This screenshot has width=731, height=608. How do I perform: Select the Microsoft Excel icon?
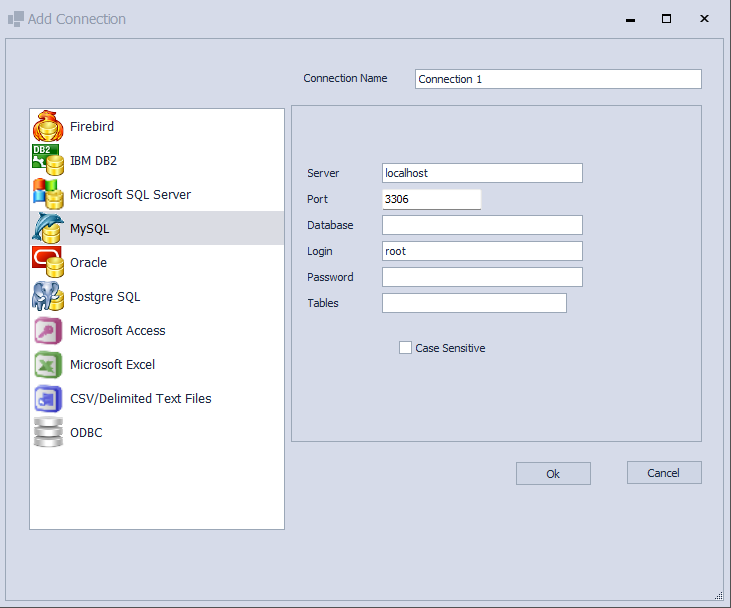click(x=48, y=365)
